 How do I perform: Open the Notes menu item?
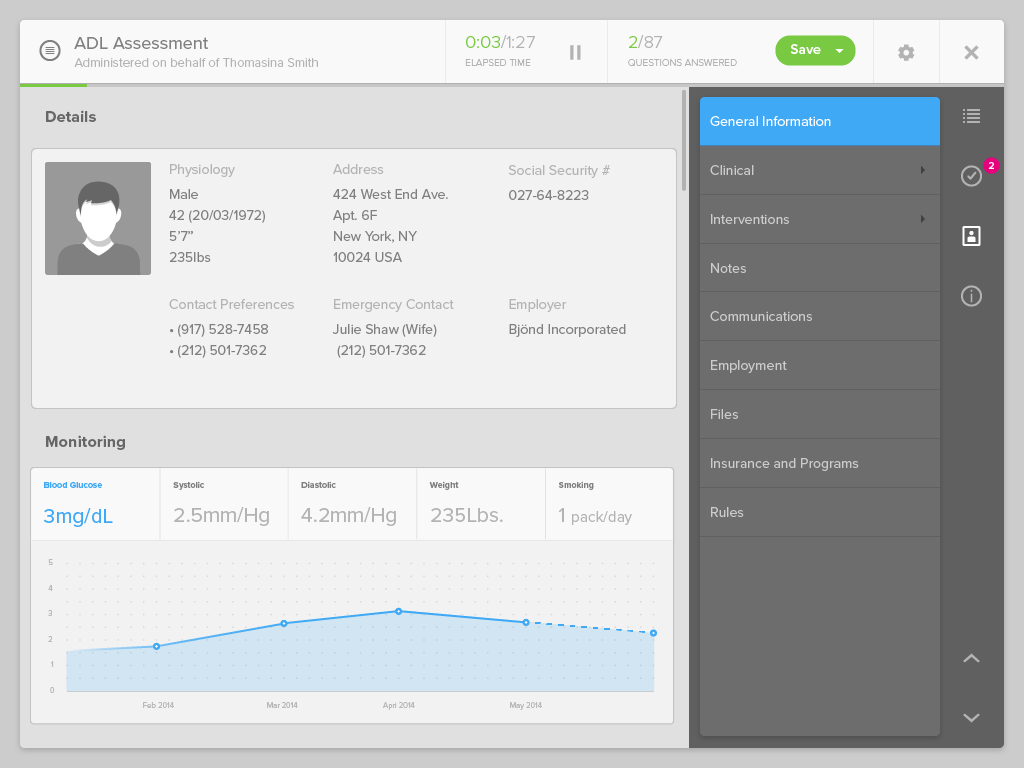tap(820, 268)
